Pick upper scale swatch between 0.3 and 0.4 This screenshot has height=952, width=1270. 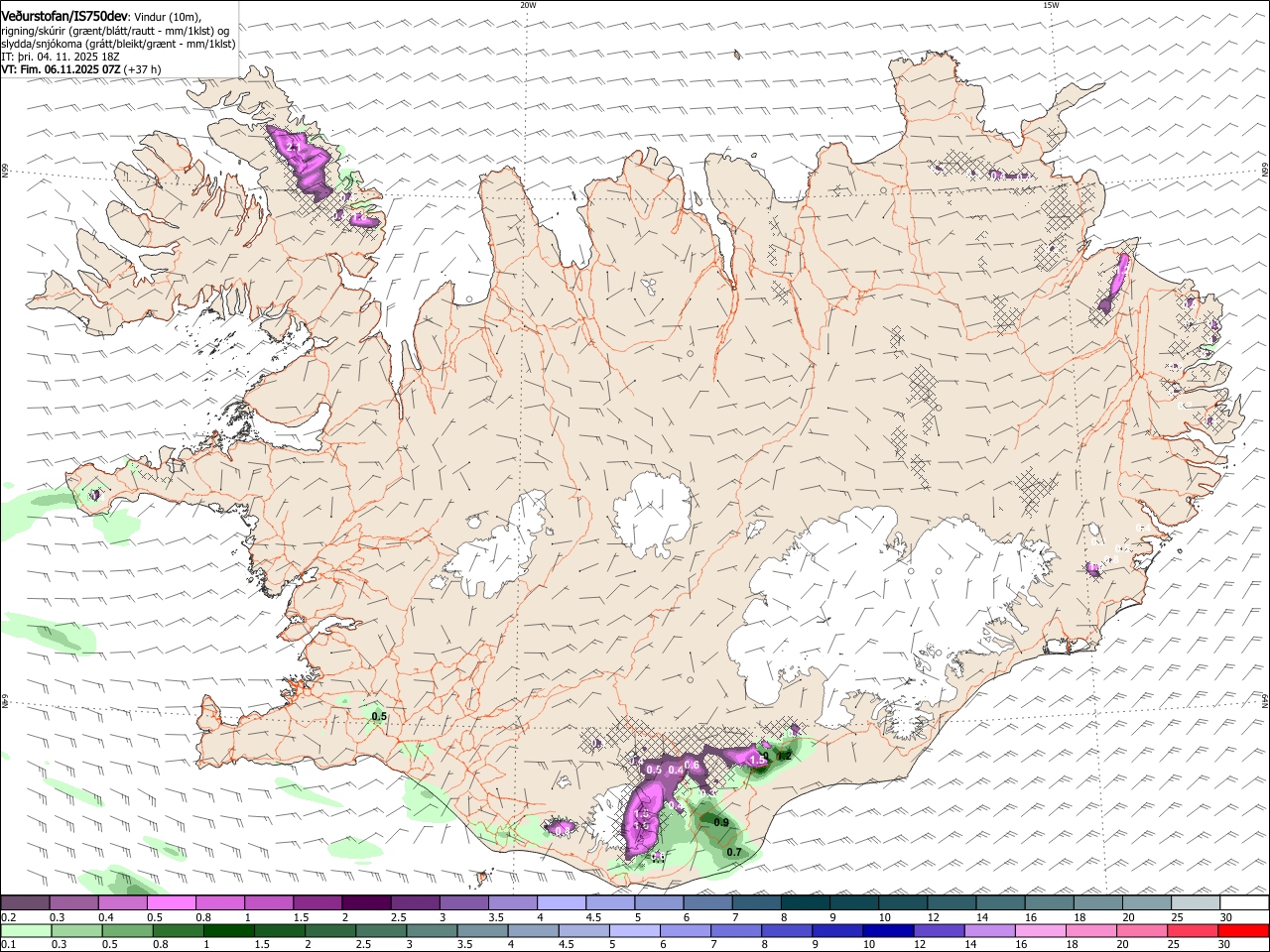[73, 902]
